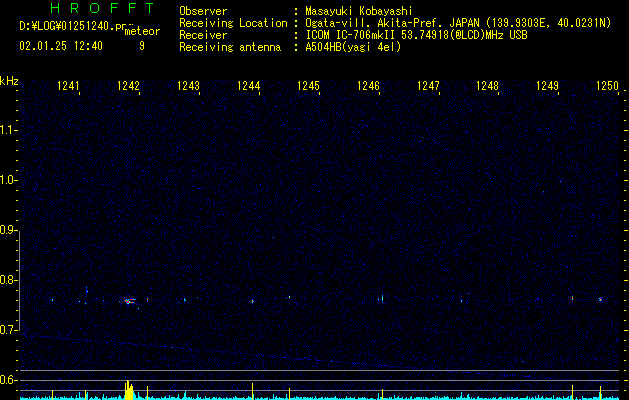Click the 0.7 frequency axis label
629x400 pixels.
tap(9, 330)
